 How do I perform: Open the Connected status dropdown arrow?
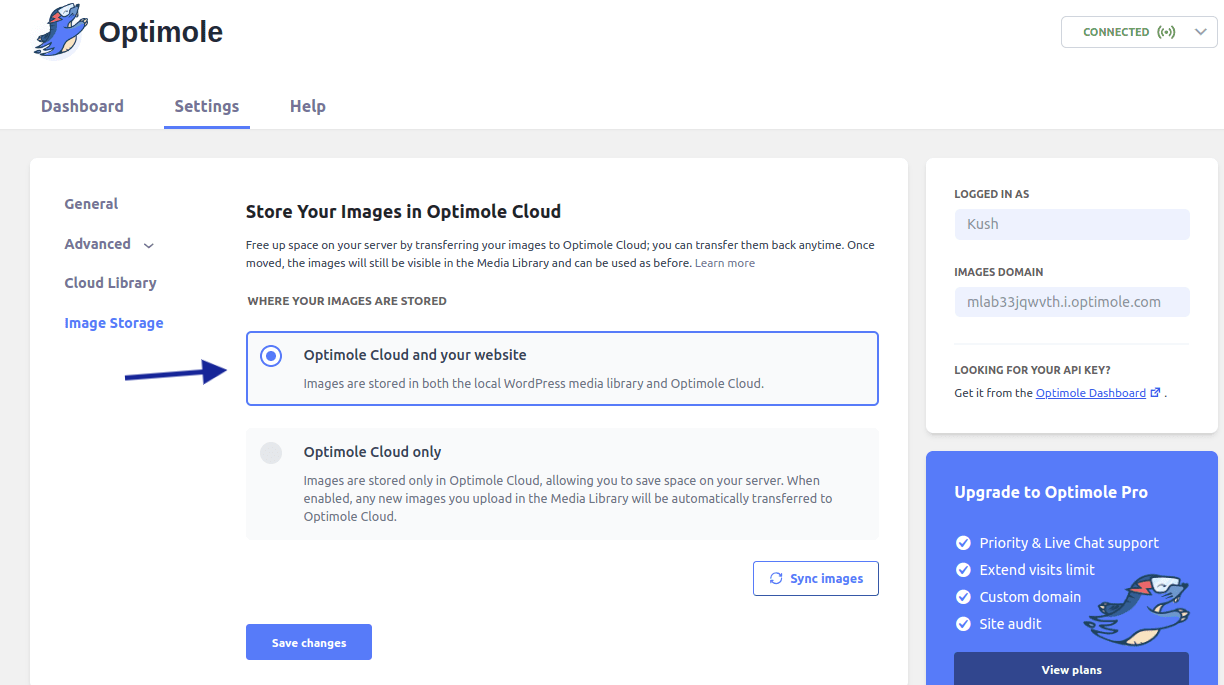1201,32
